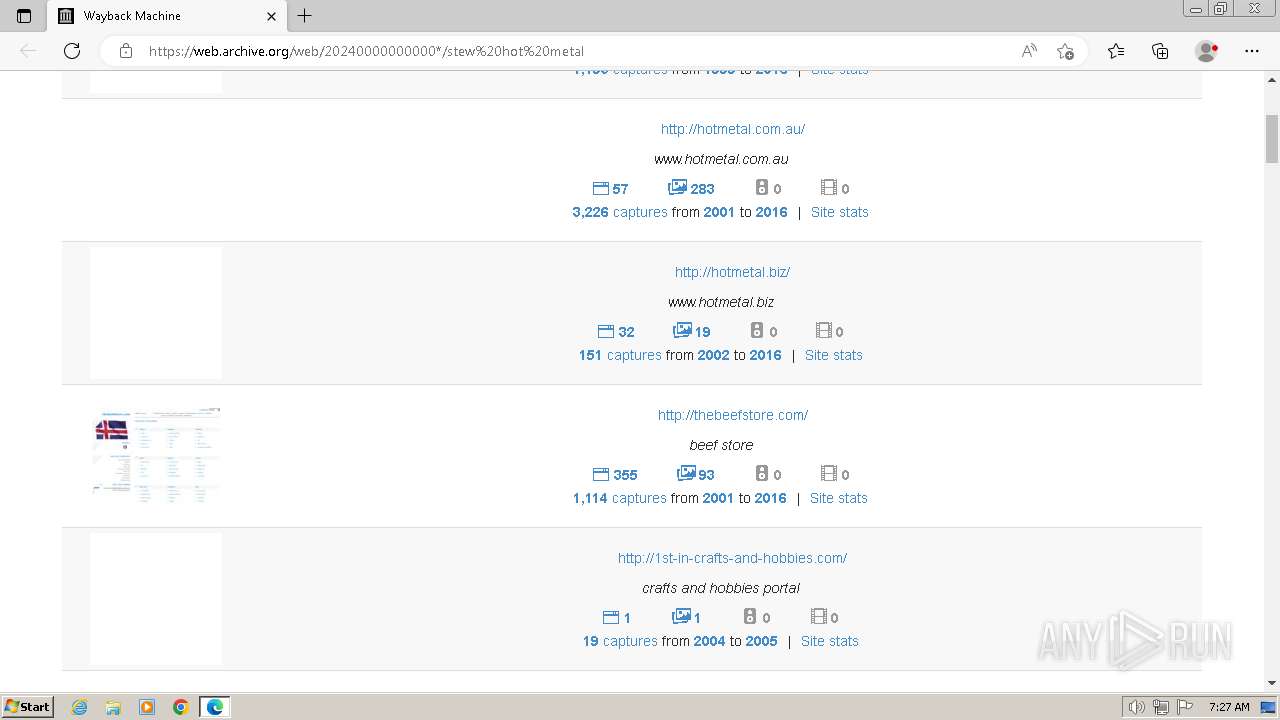The image size is (1280, 720).
Task: Launch Internet Explorer from taskbar
Action: [x=80, y=707]
